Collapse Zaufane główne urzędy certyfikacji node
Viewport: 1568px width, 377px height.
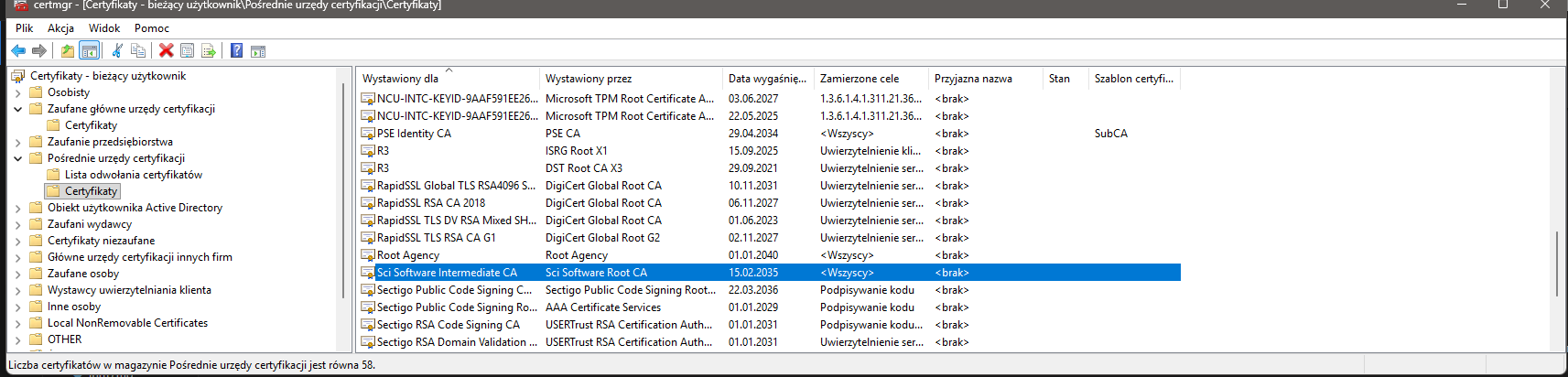17,109
